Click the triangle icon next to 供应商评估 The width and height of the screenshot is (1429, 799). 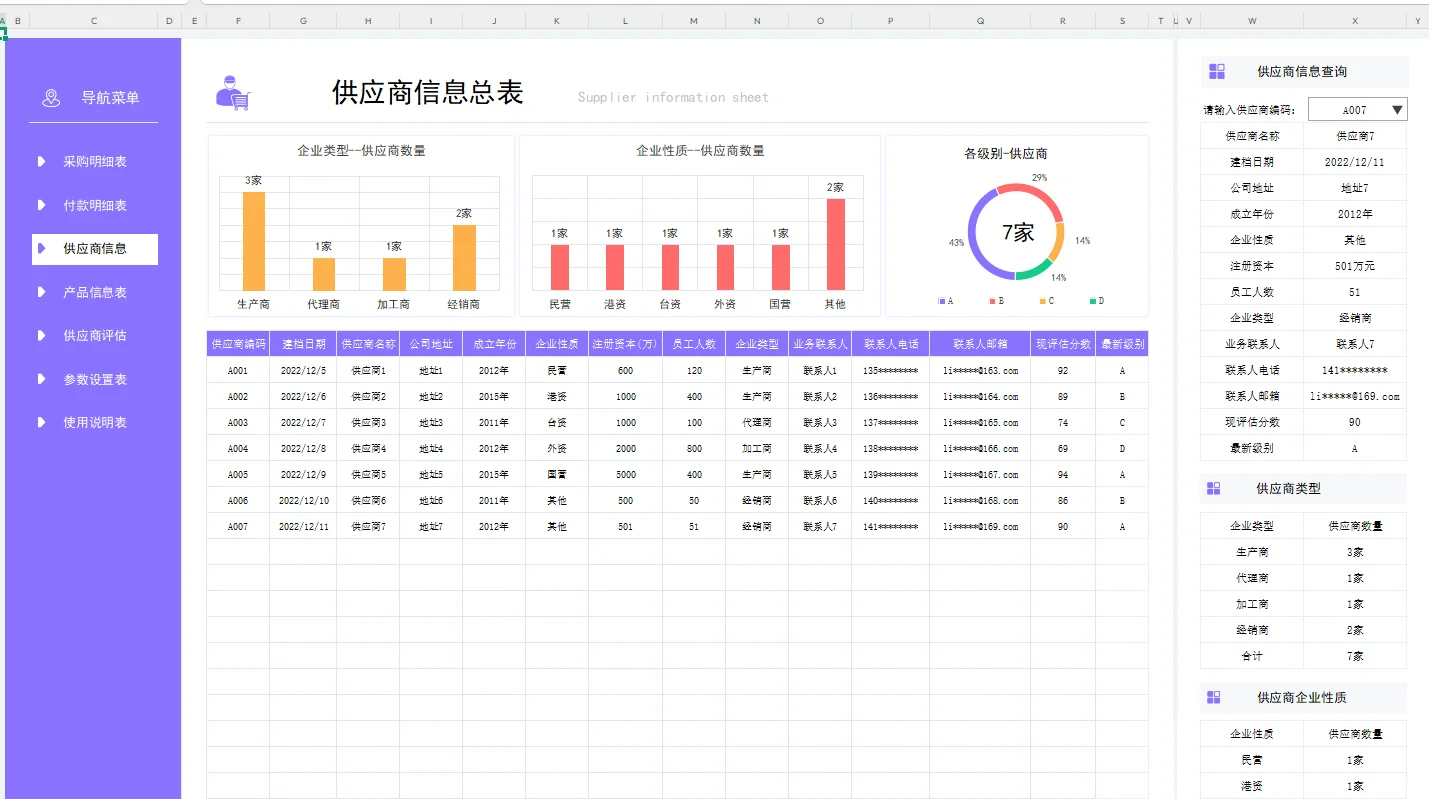(40, 335)
